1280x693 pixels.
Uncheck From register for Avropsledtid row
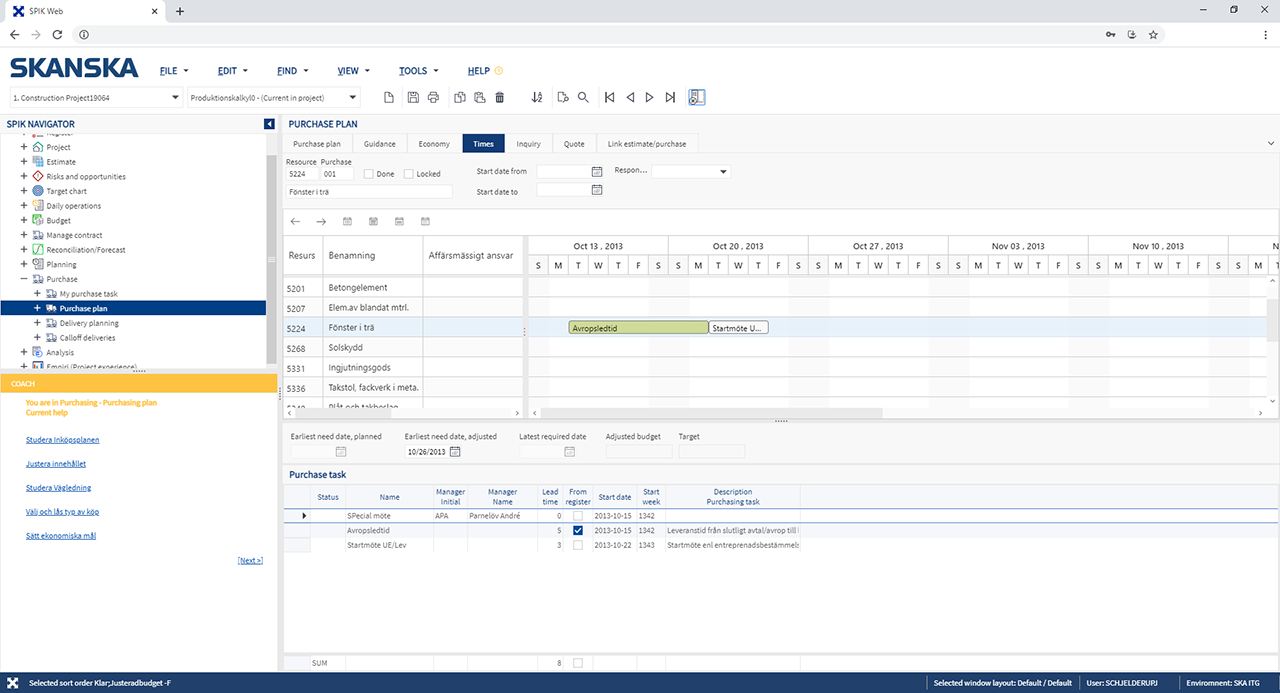coord(578,530)
